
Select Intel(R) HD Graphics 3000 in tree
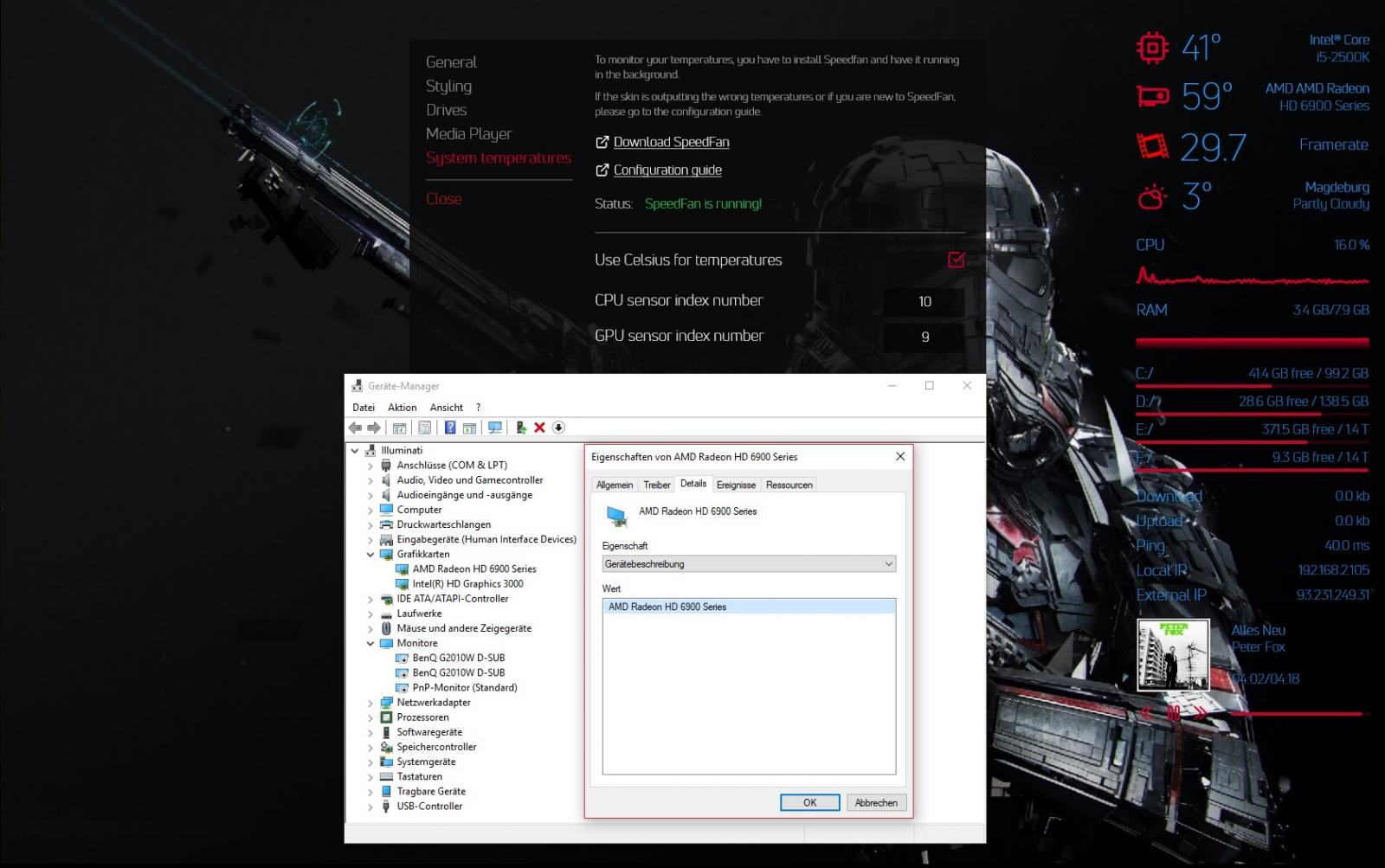[x=467, y=584]
